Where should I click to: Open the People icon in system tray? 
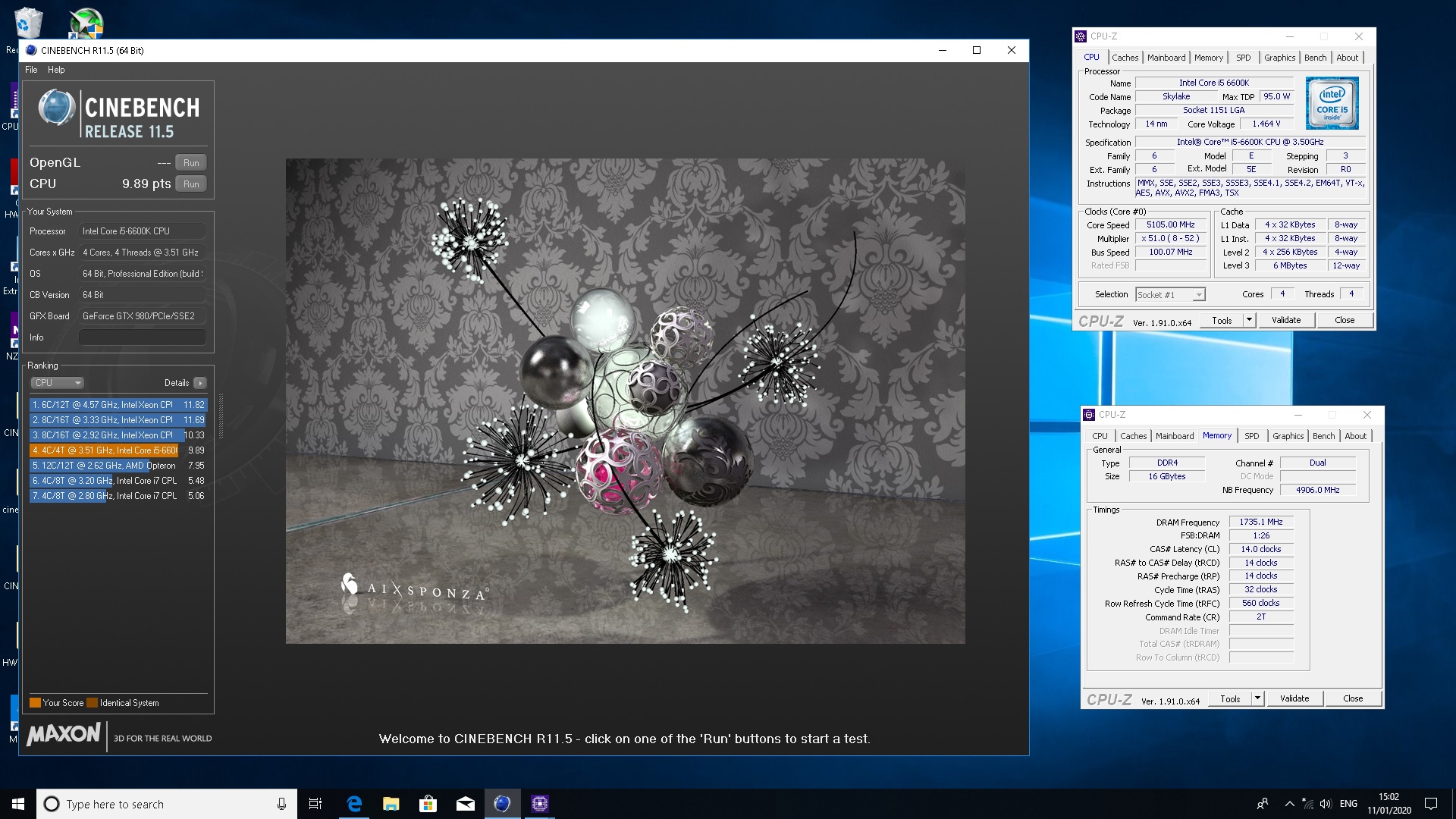(x=1263, y=804)
